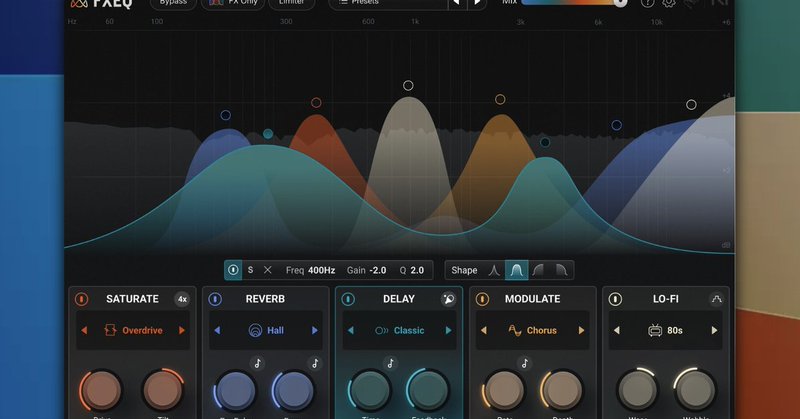Select the red-orange EQ node near 300 Hz
The width and height of the screenshot is (800, 419).
pyautogui.click(x=316, y=103)
